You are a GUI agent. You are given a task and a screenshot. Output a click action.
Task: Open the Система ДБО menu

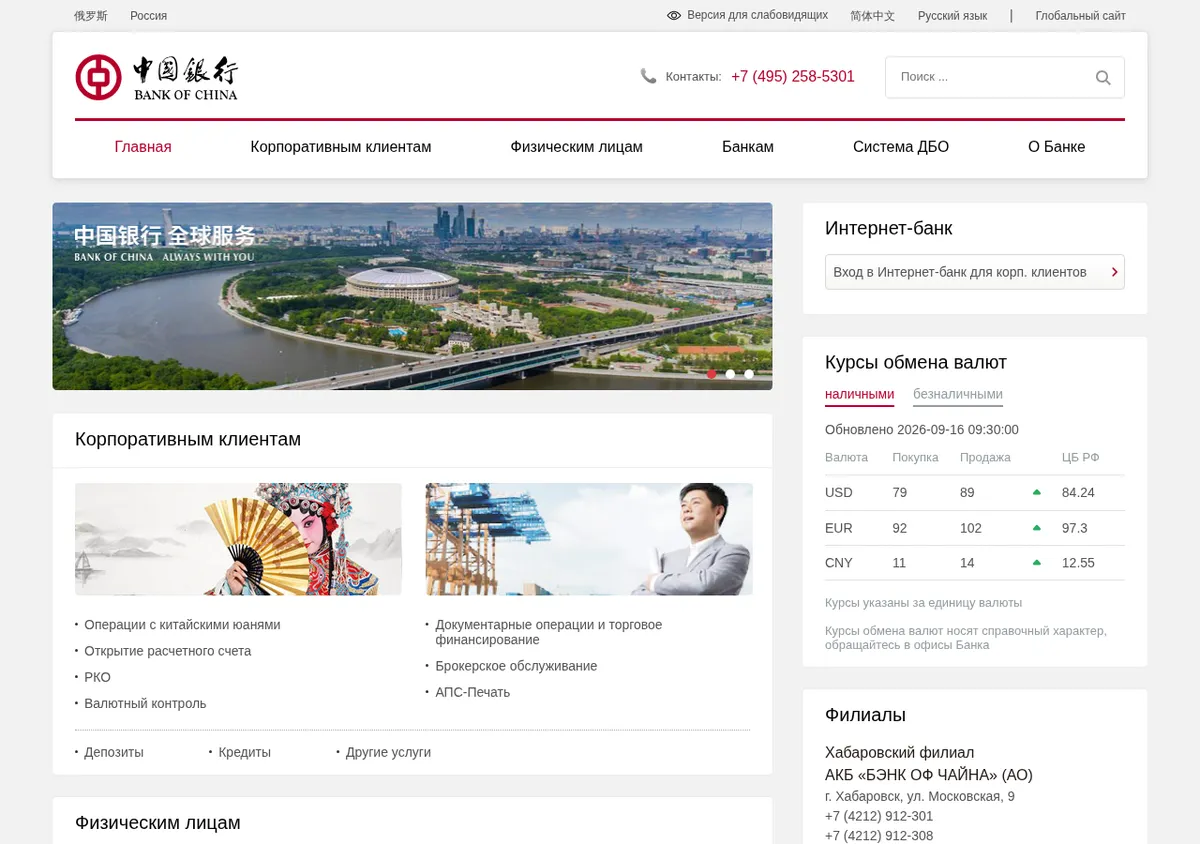[901, 147]
